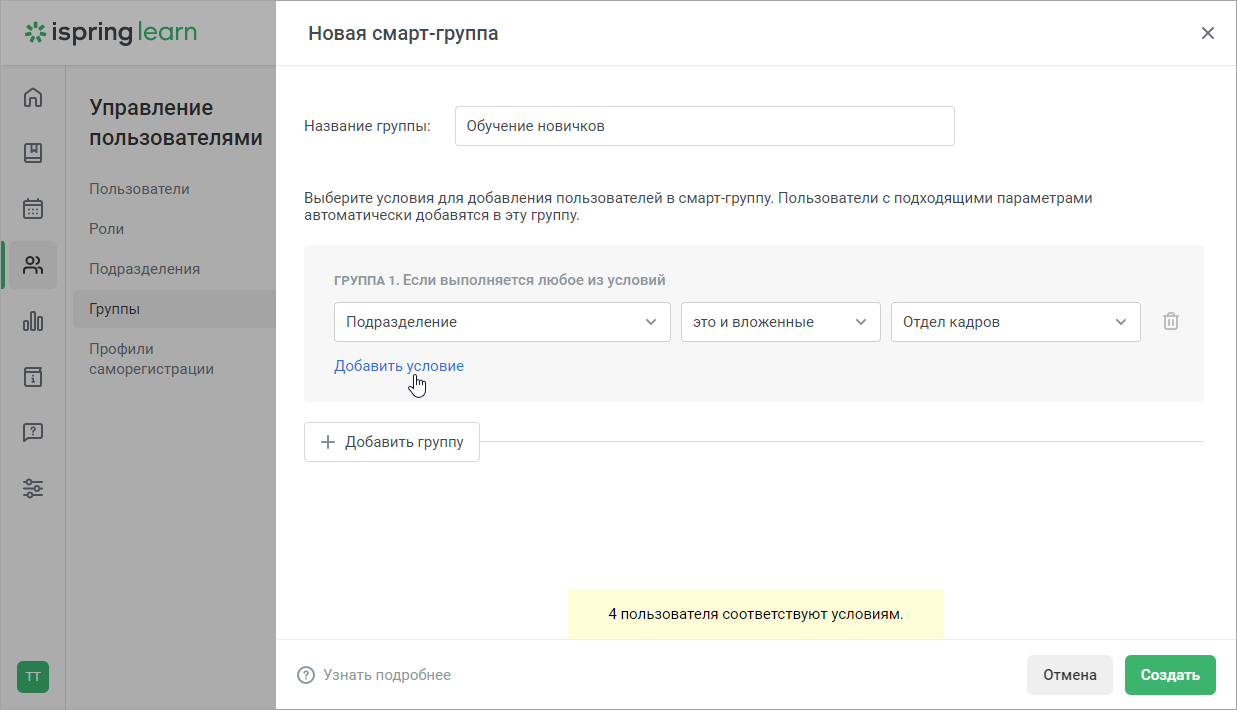Open the archive box info icon
1237x710 pixels.
tap(33, 377)
